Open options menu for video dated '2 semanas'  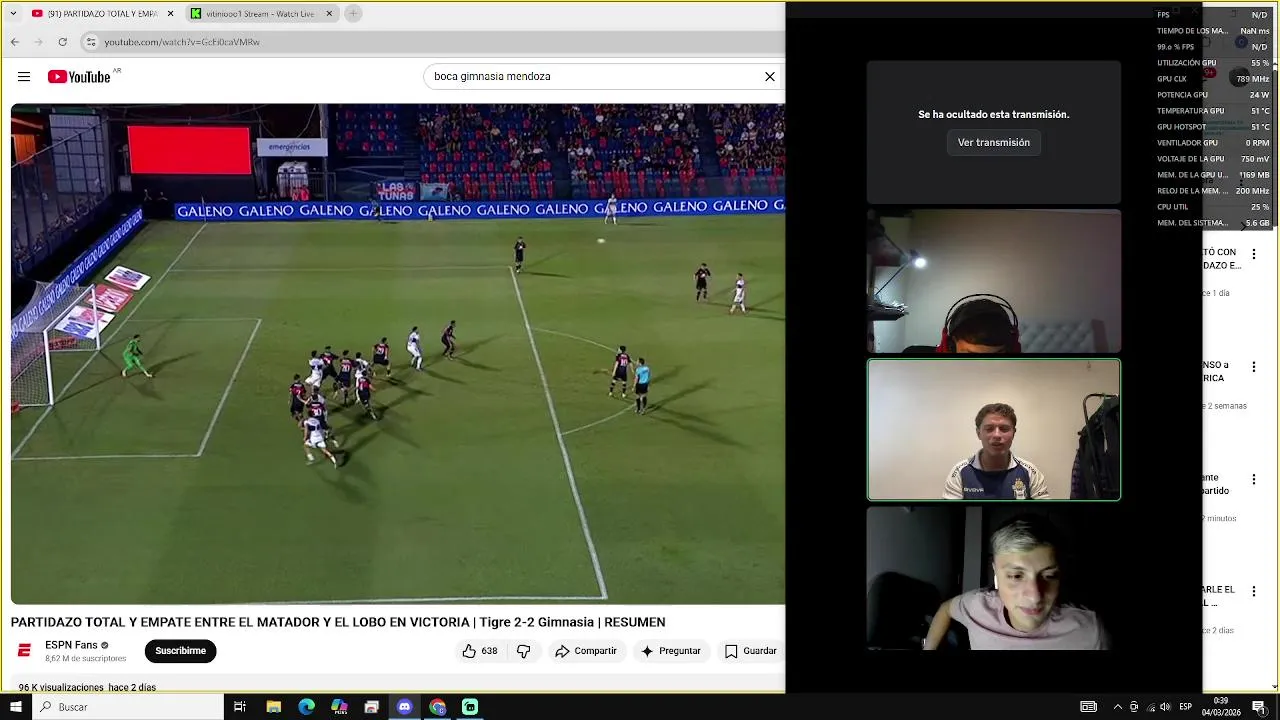(x=1254, y=367)
